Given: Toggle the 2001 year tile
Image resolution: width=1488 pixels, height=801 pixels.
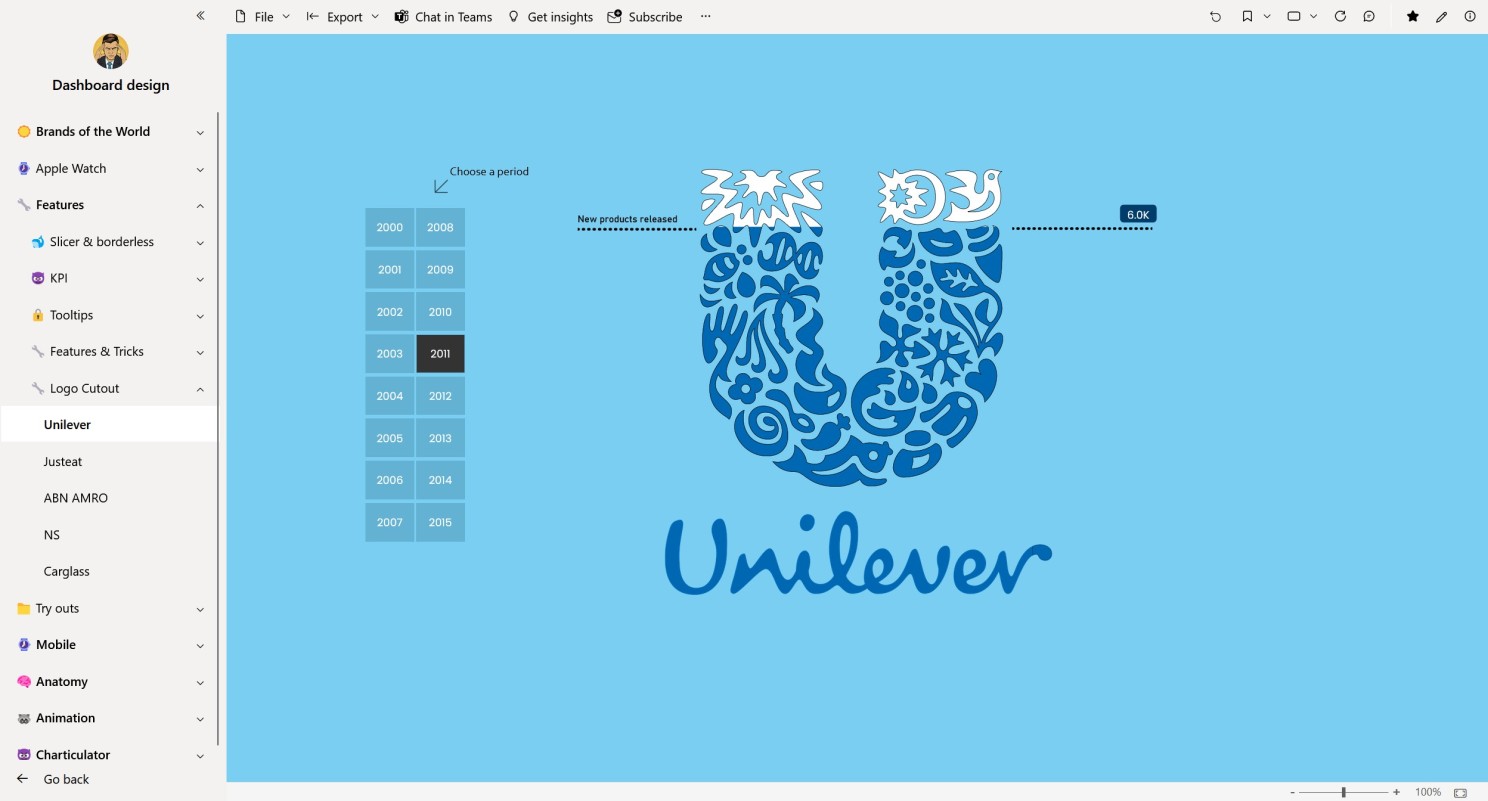Looking at the screenshot, I should point(390,269).
